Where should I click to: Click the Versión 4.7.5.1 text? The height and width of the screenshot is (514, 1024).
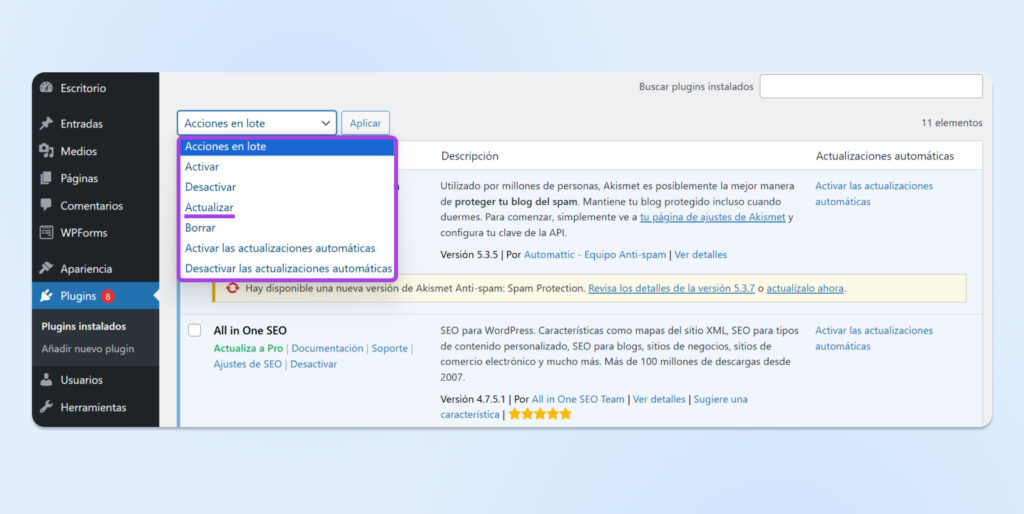(473, 399)
